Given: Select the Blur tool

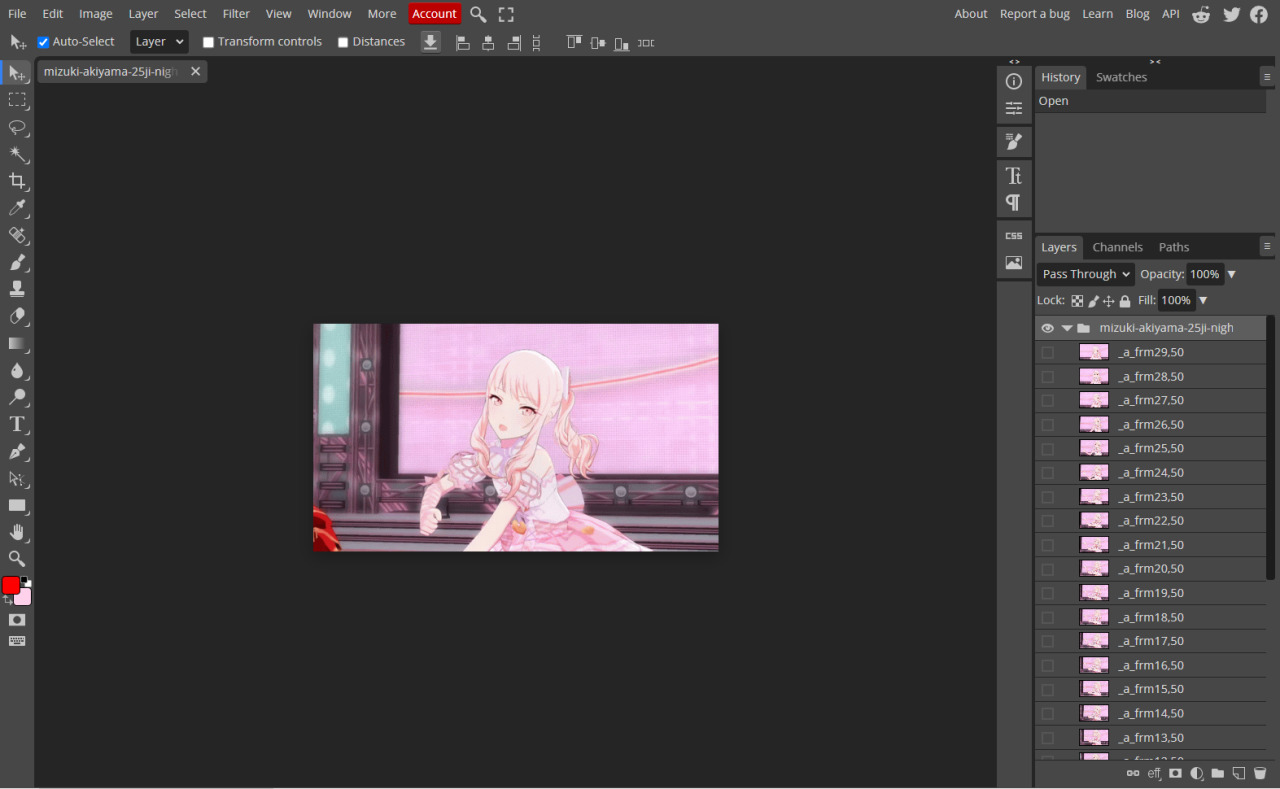Looking at the screenshot, I should 17,370.
